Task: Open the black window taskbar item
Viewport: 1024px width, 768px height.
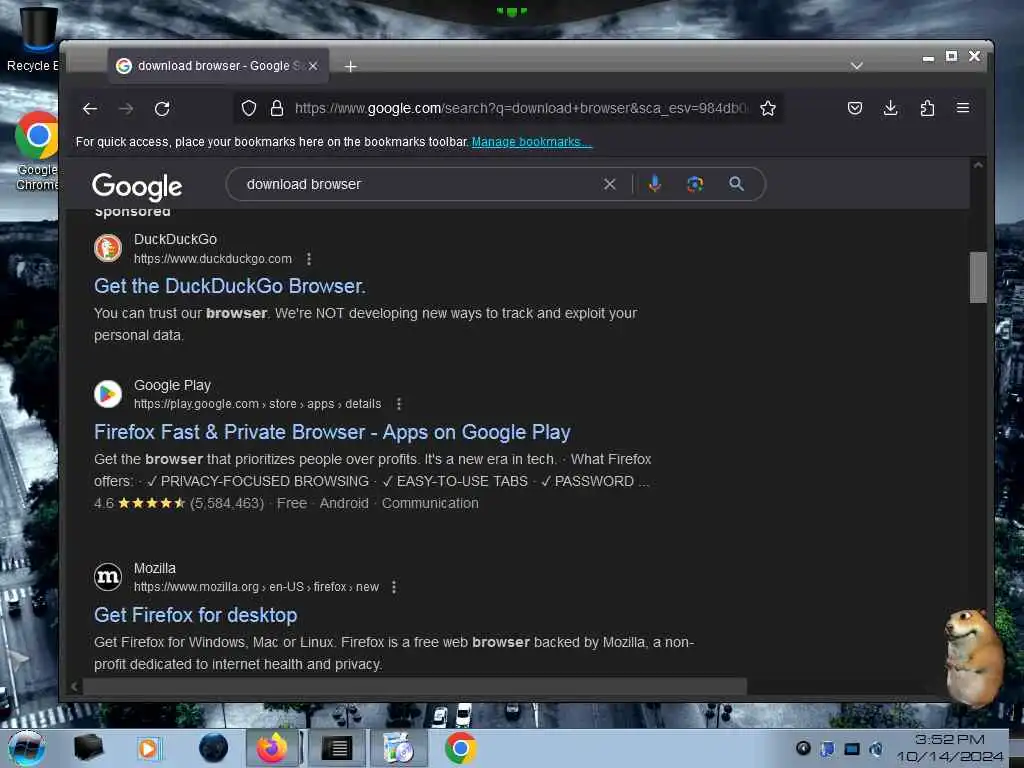Action: tap(338, 748)
